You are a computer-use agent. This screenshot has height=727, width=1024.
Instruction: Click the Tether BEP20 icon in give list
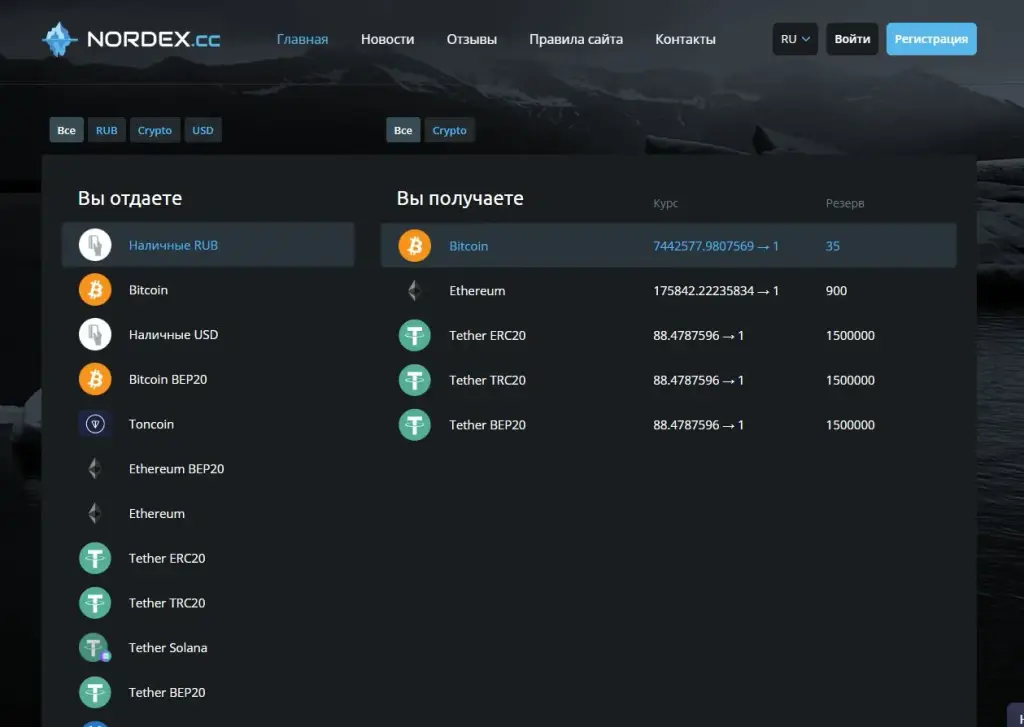point(95,692)
